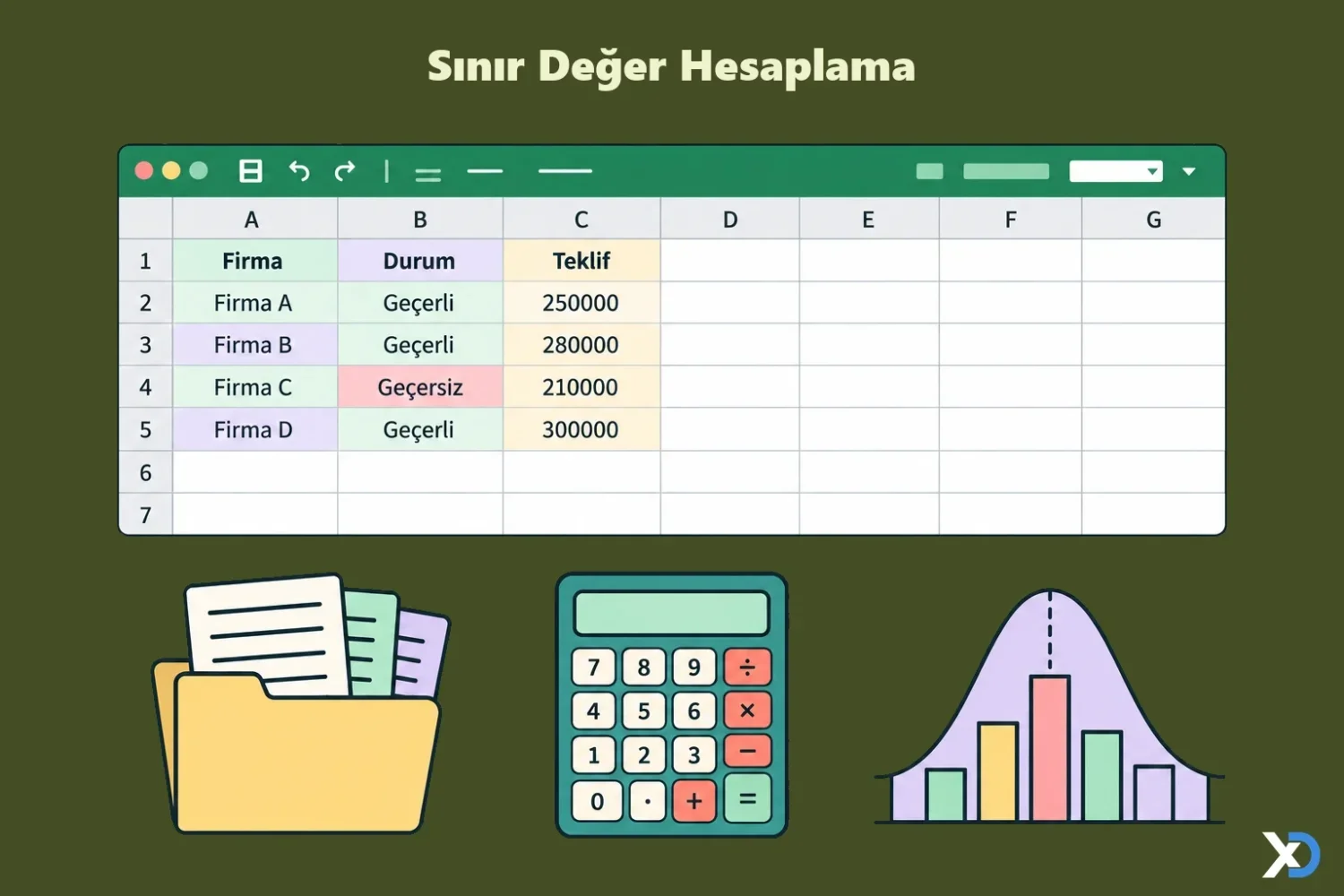
Task: Click the calculator minus key
Action: click(x=747, y=753)
